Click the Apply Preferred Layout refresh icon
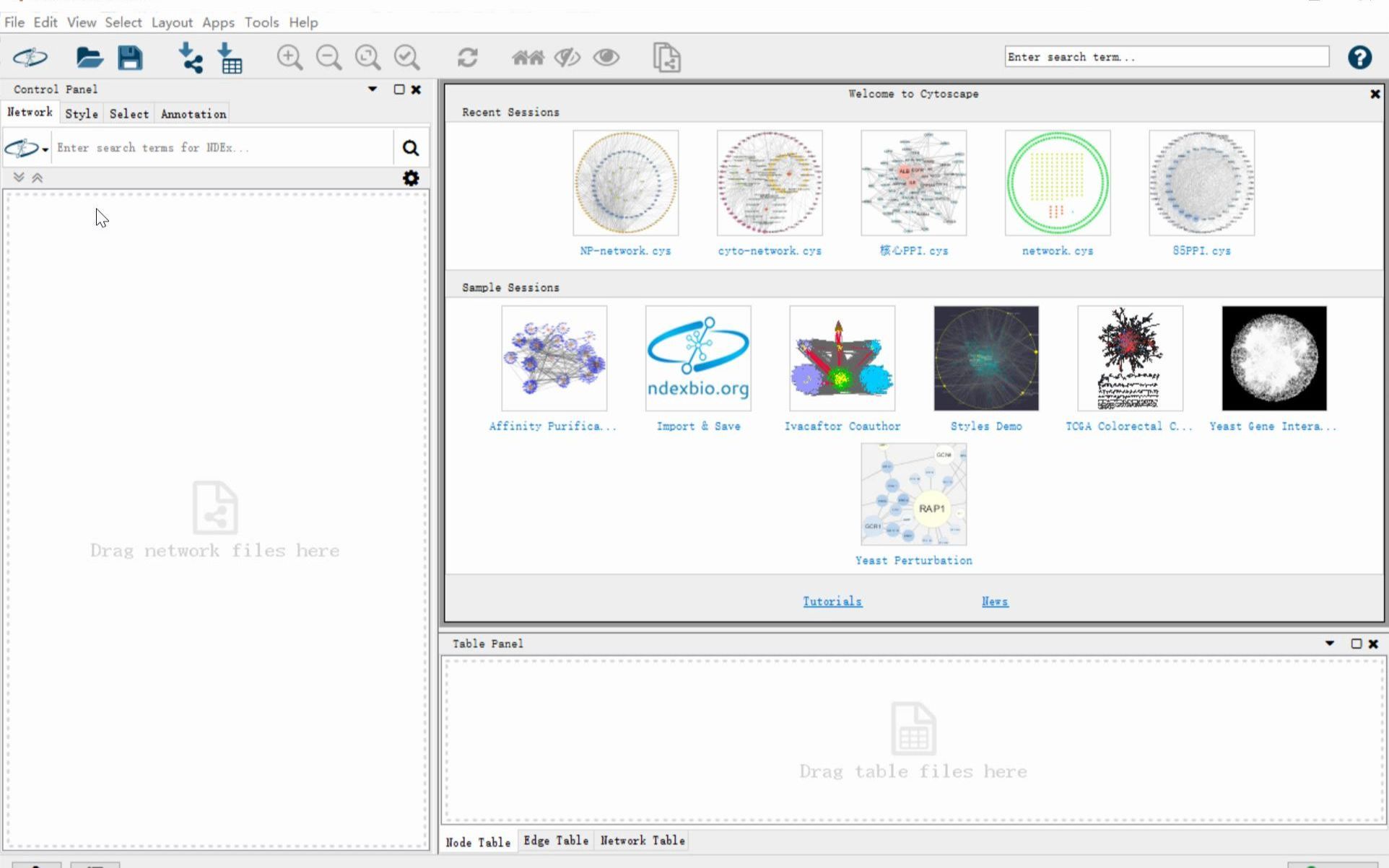This screenshot has width=1389, height=868. pyautogui.click(x=467, y=57)
